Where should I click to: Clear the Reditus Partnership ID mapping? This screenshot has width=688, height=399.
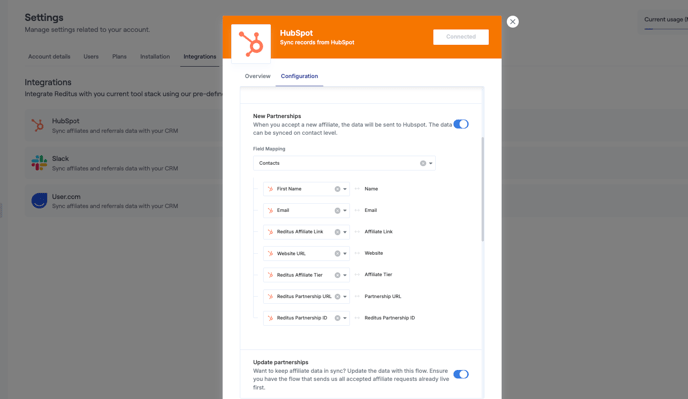click(x=337, y=318)
